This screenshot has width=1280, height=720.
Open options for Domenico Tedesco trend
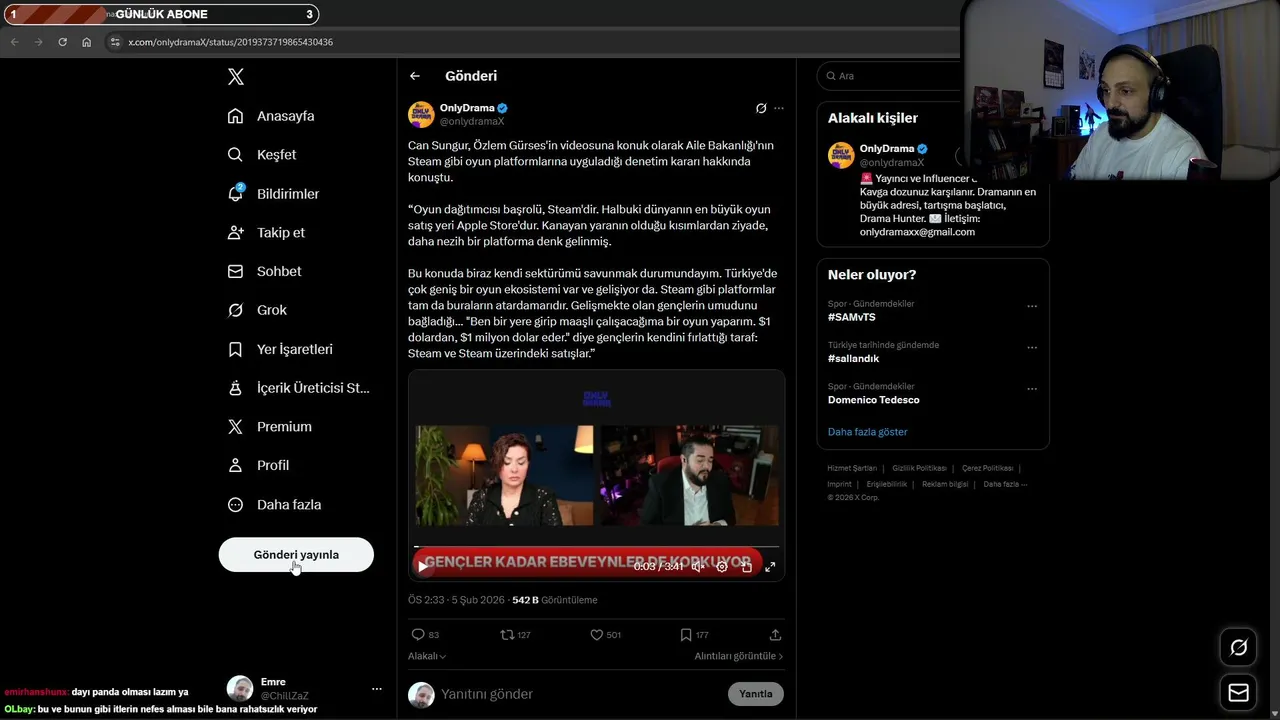click(1032, 389)
